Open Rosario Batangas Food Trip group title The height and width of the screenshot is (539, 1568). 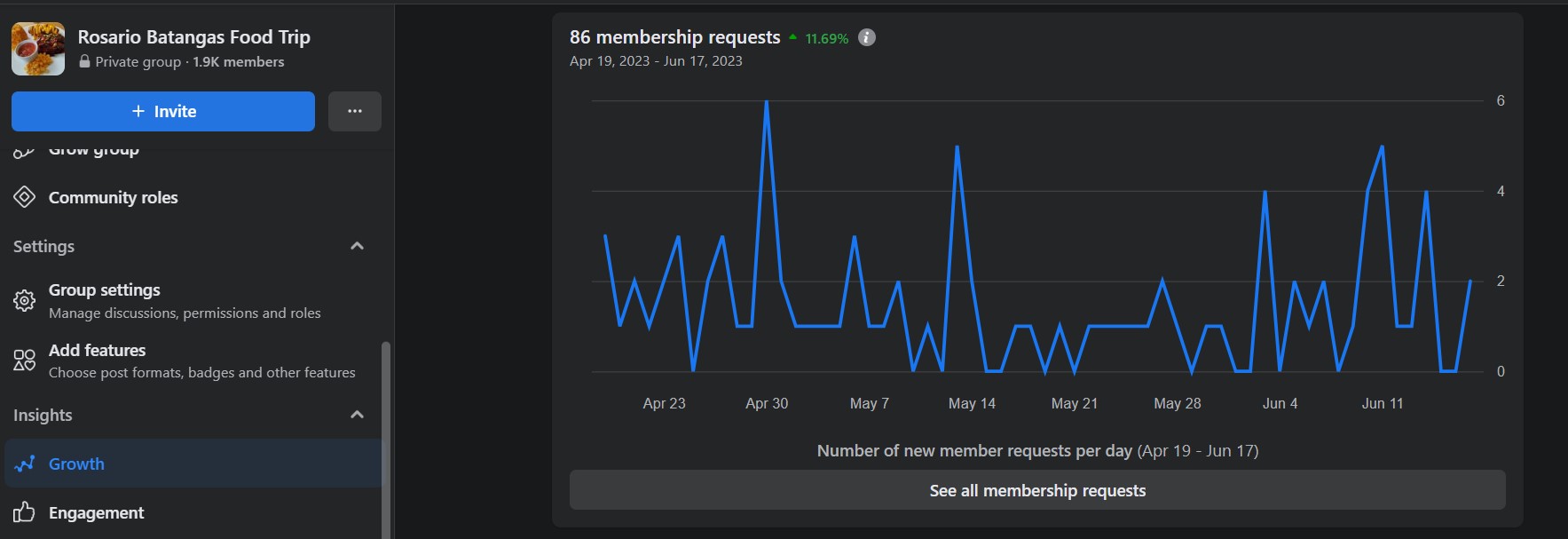tap(193, 37)
